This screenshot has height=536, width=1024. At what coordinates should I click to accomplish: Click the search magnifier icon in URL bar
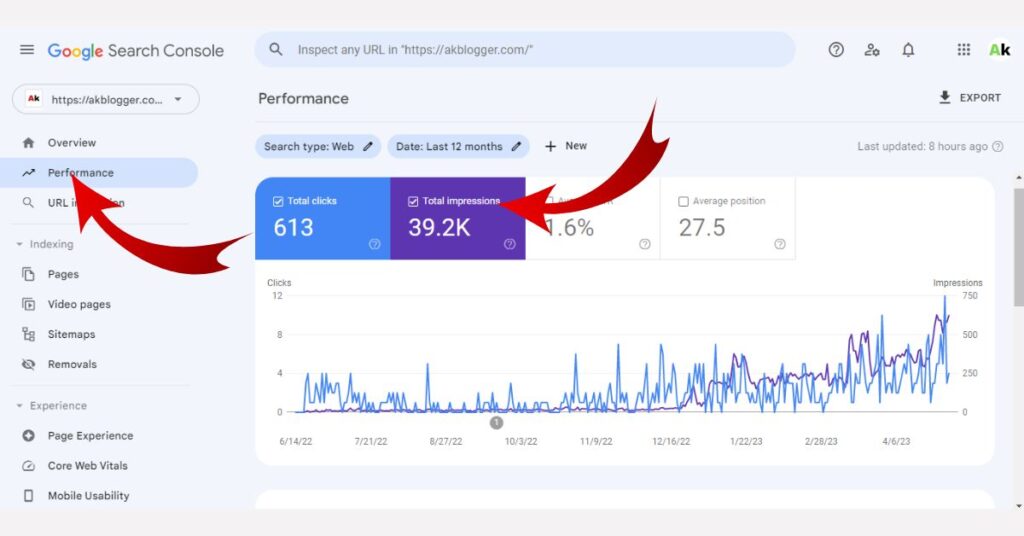(276, 50)
